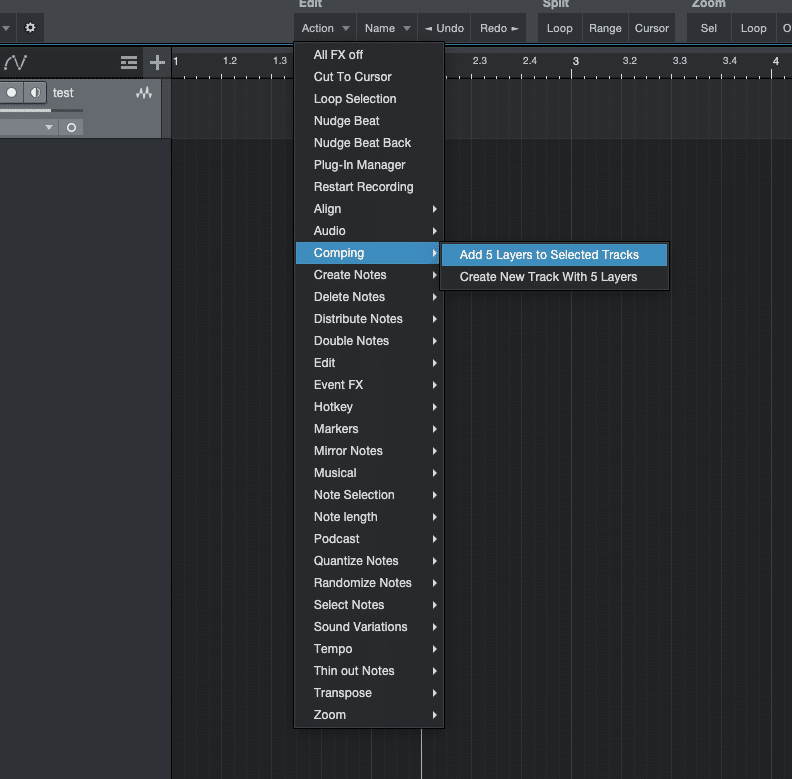The image size is (792, 779).
Task: Click the Zoom Sel button
Action: (x=709, y=28)
